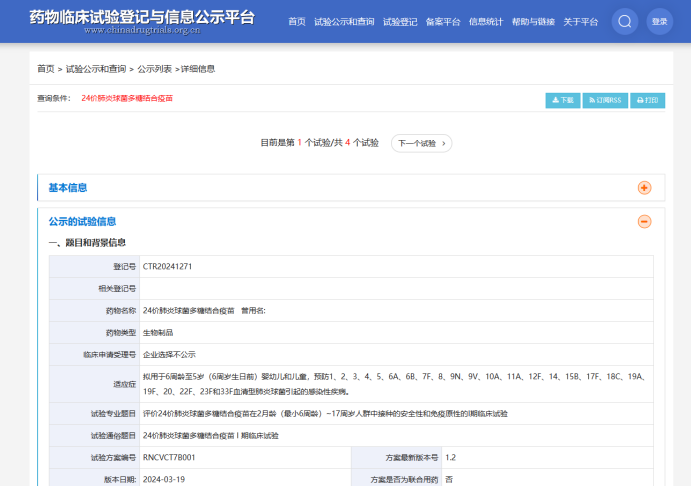Click drug type value 生物制品
692x487 pixels.
pos(158,332)
